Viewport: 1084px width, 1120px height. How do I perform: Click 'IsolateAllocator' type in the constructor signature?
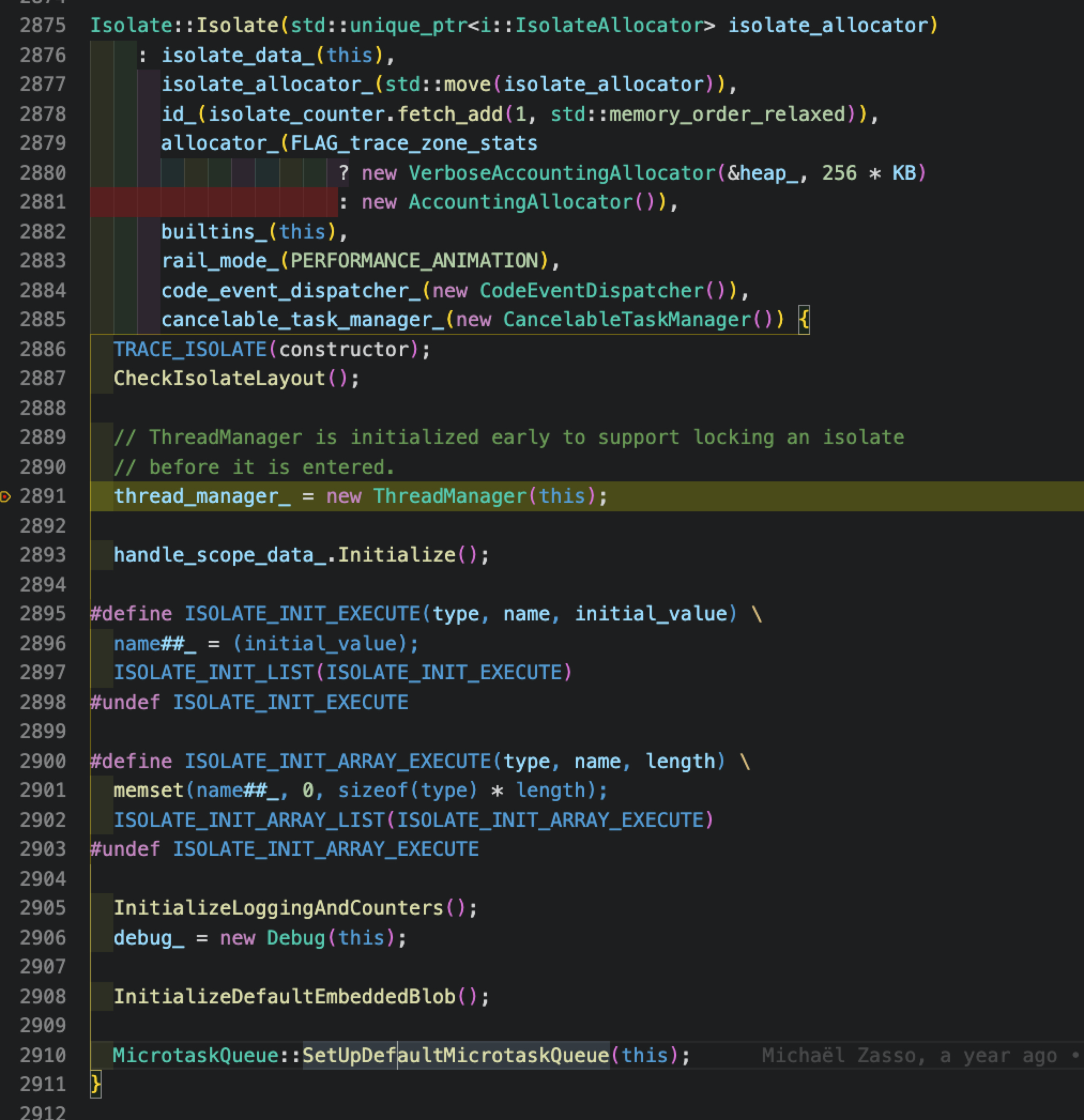[x=609, y=26]
